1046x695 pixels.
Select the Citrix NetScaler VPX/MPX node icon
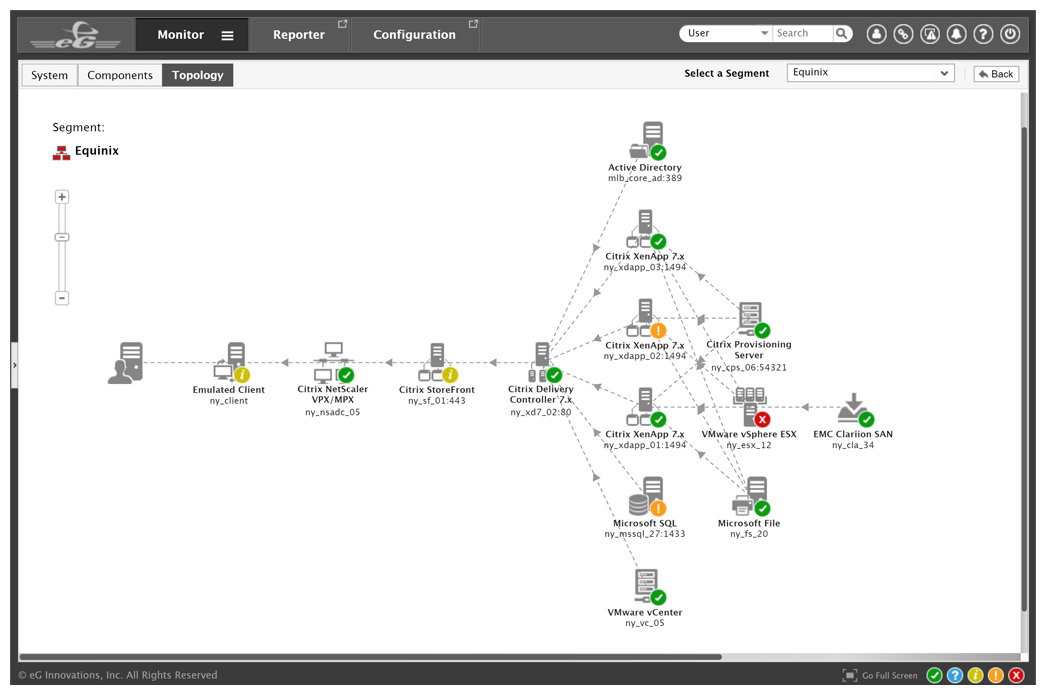334,362
